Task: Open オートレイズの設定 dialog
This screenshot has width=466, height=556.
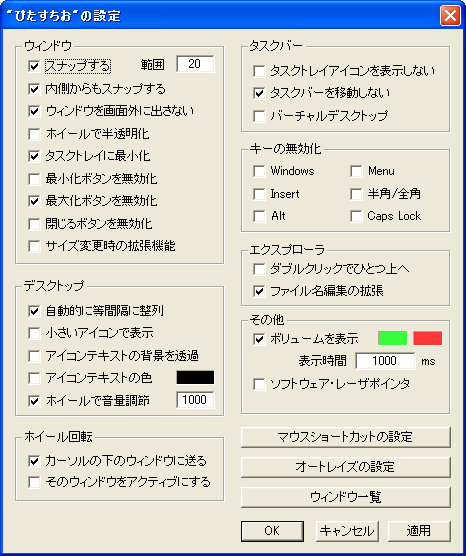Action: (346, 467)
